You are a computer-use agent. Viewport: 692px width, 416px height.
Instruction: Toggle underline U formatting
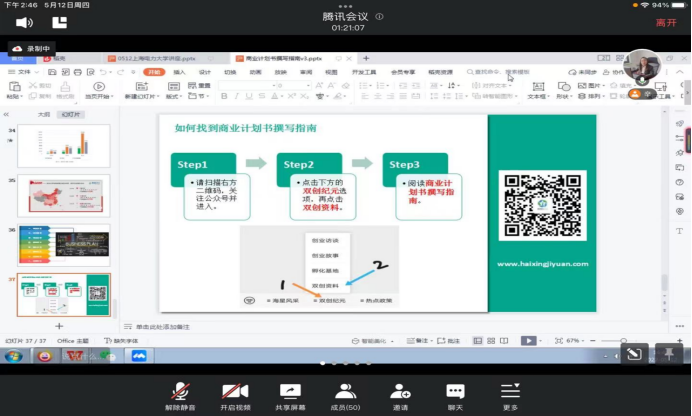click(249, 96)
